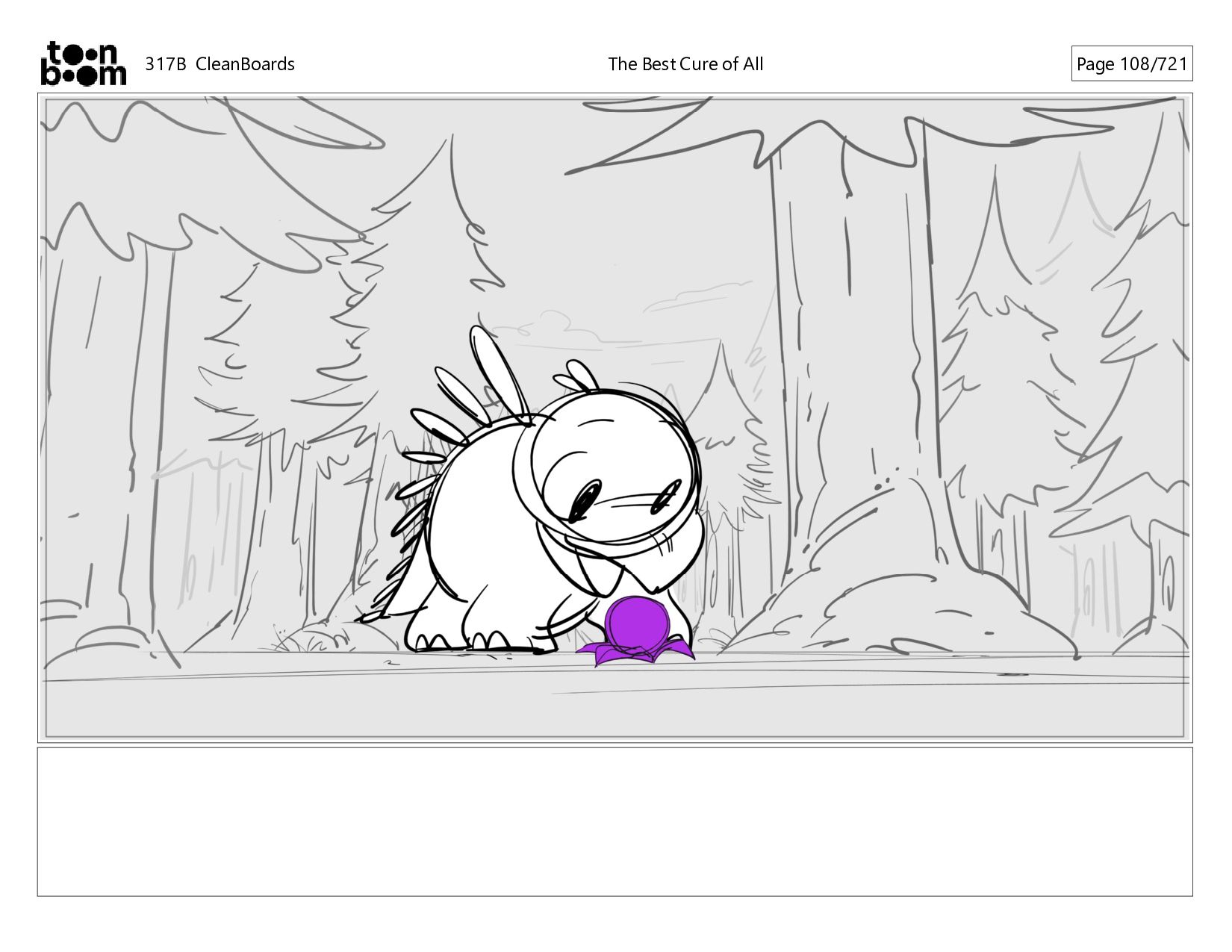The height and width of the screenshot is (952, 1232).
Task: Click the purple flower in the storyboard
Action: point(635,632)
